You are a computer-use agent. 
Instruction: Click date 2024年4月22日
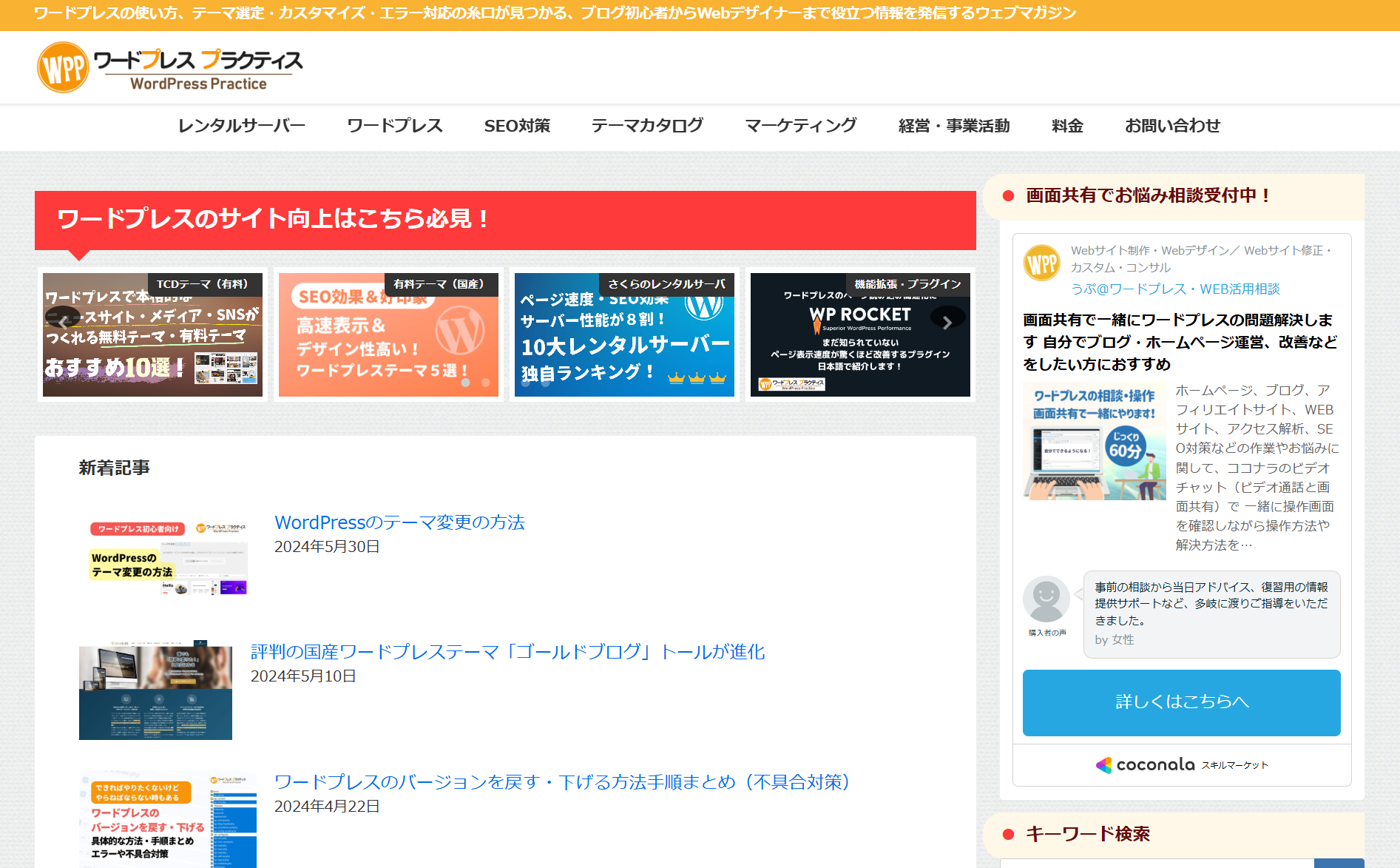pos(327,807)
